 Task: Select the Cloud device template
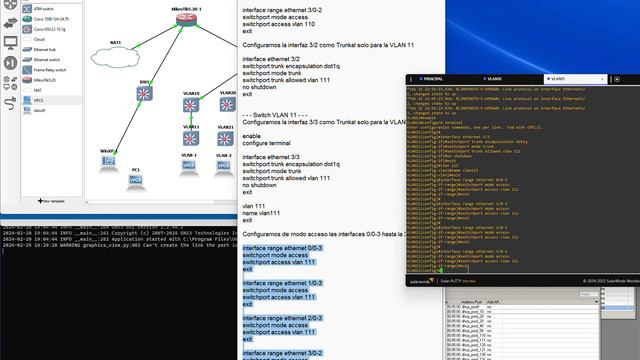51,39
